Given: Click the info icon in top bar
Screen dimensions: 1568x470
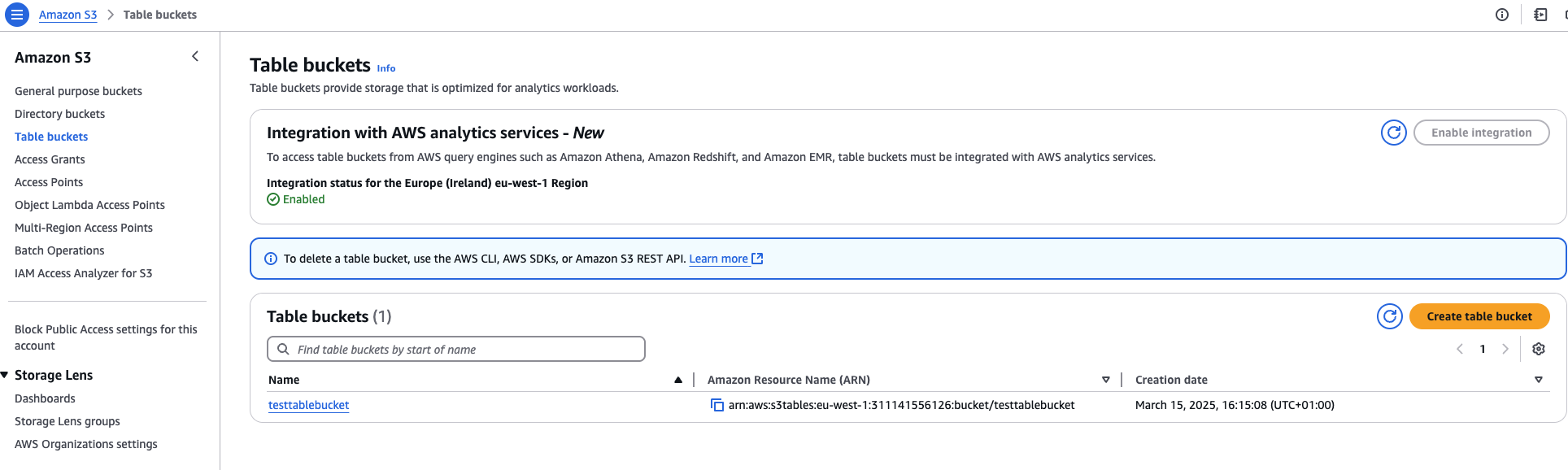Looking at the screenshot, I should 1501,14.
